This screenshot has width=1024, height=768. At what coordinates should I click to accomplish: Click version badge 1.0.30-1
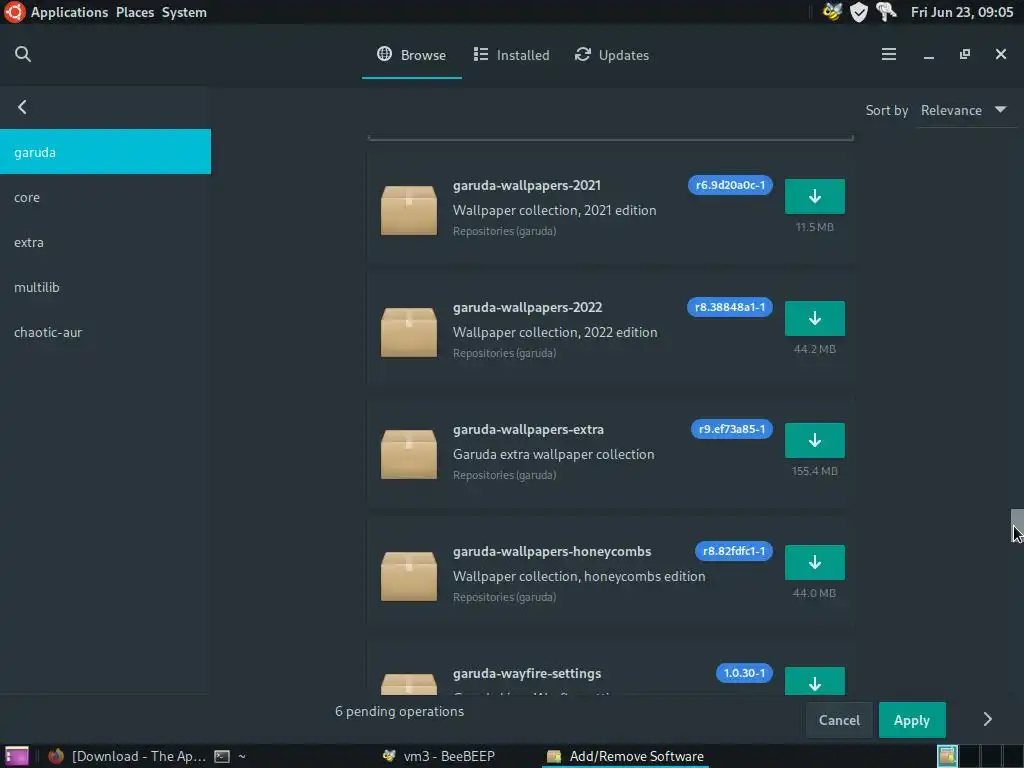pos(744,673)
